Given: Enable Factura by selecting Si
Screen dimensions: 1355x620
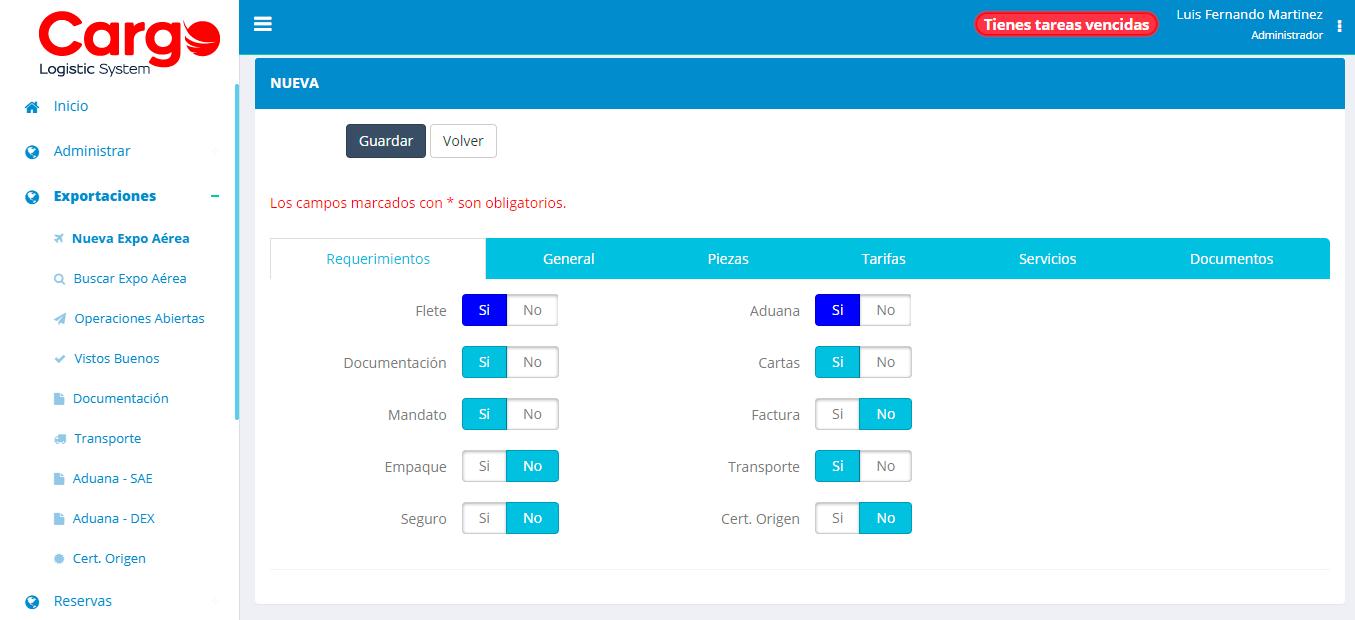Looking at the screenshot, I should tap(837, 414).
